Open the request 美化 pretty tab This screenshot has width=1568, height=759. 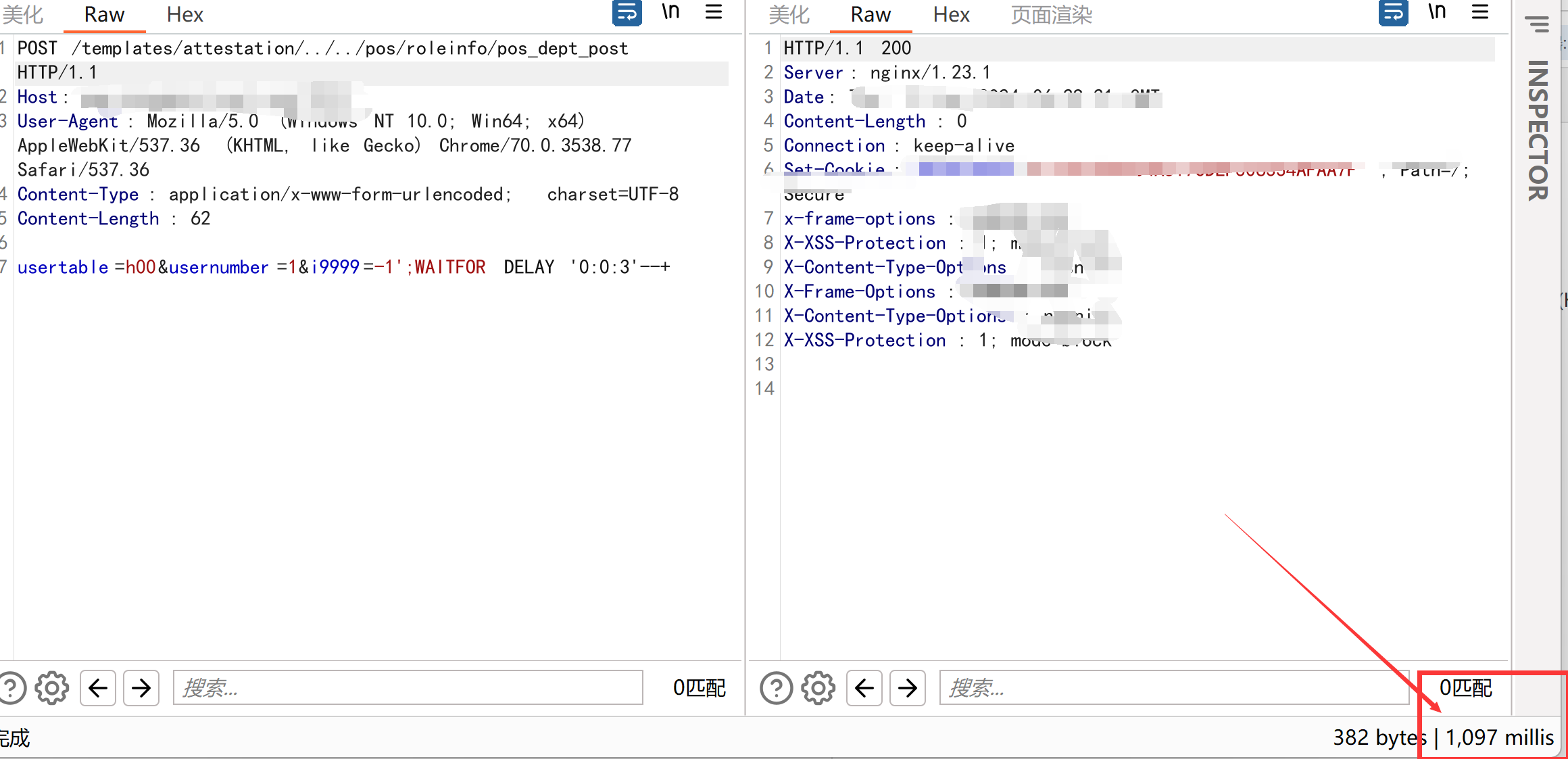click(x=23, y=15)
